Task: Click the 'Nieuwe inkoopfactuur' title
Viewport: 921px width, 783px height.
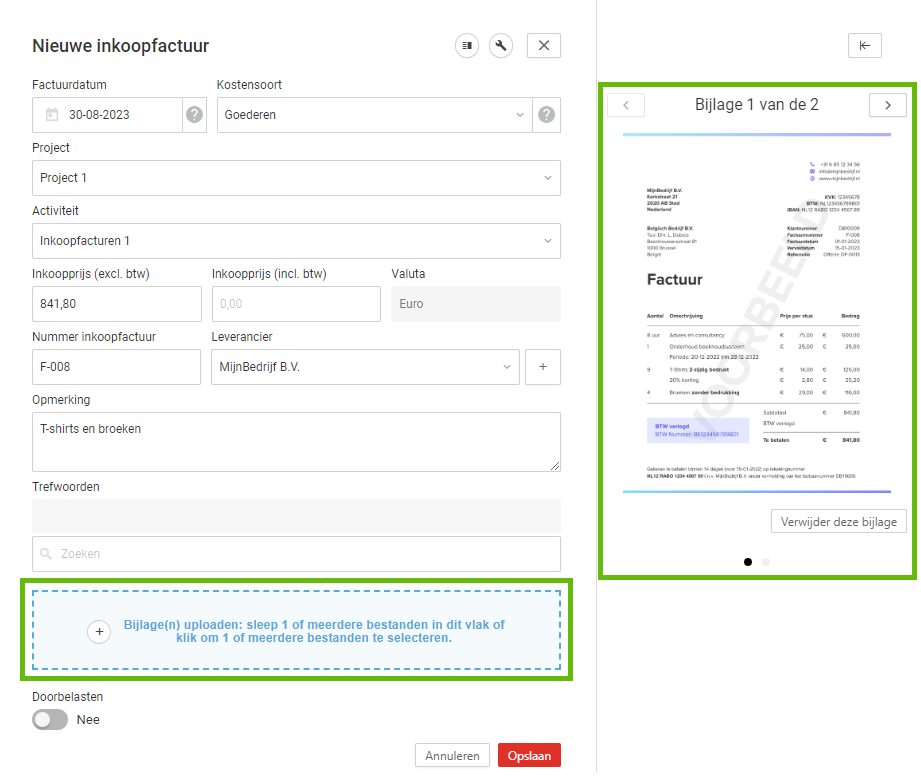Action: coord(120,46)
